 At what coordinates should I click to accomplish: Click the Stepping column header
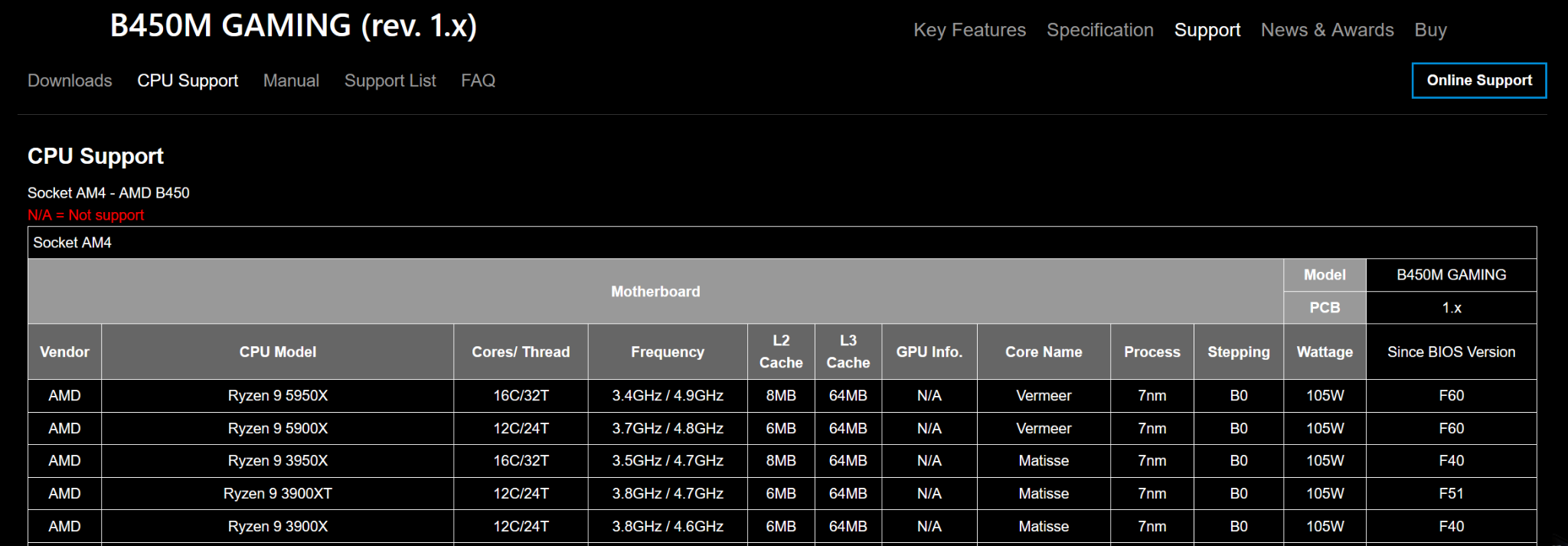click(x=1239, y=351)
